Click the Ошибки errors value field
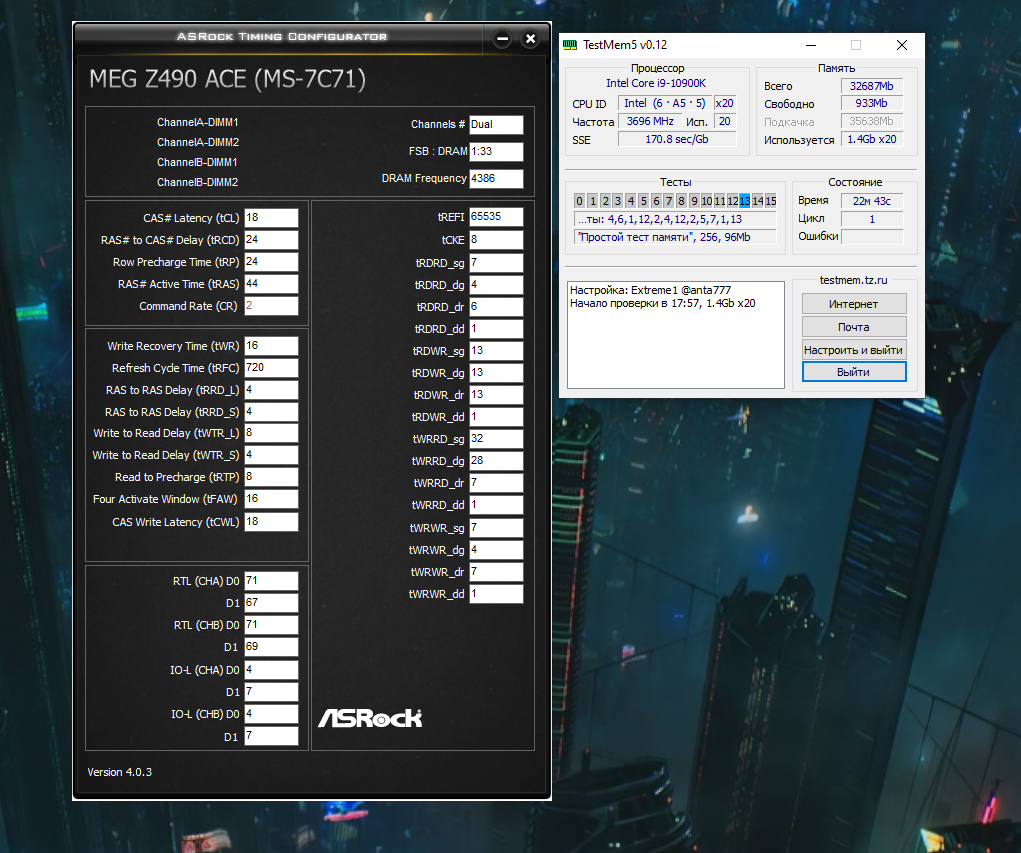 point(871,236)
